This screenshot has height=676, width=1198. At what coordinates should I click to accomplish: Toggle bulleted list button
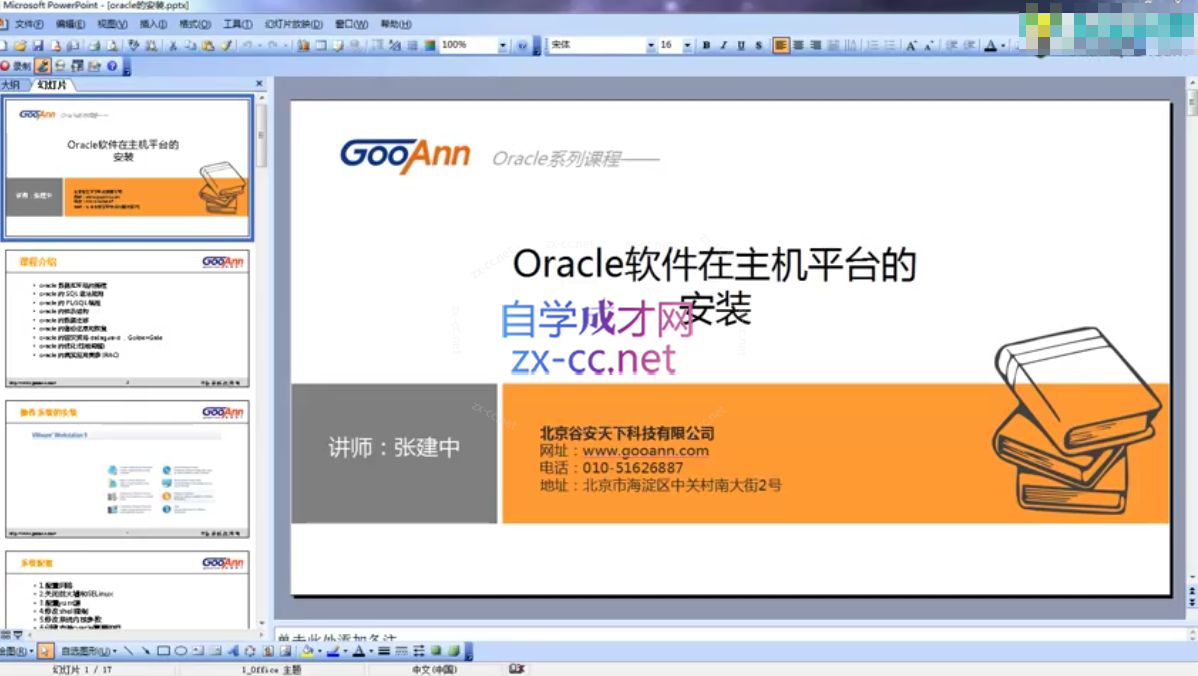coord(890,46)
